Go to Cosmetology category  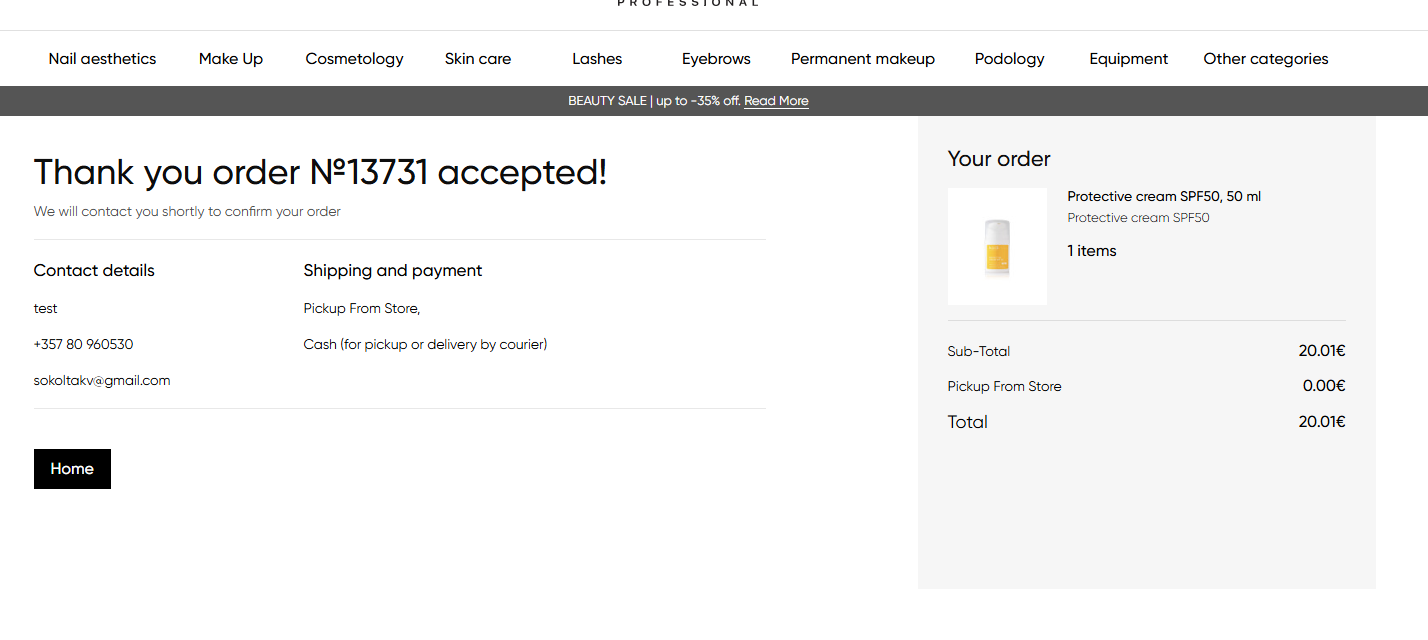(x=354, y=59)
